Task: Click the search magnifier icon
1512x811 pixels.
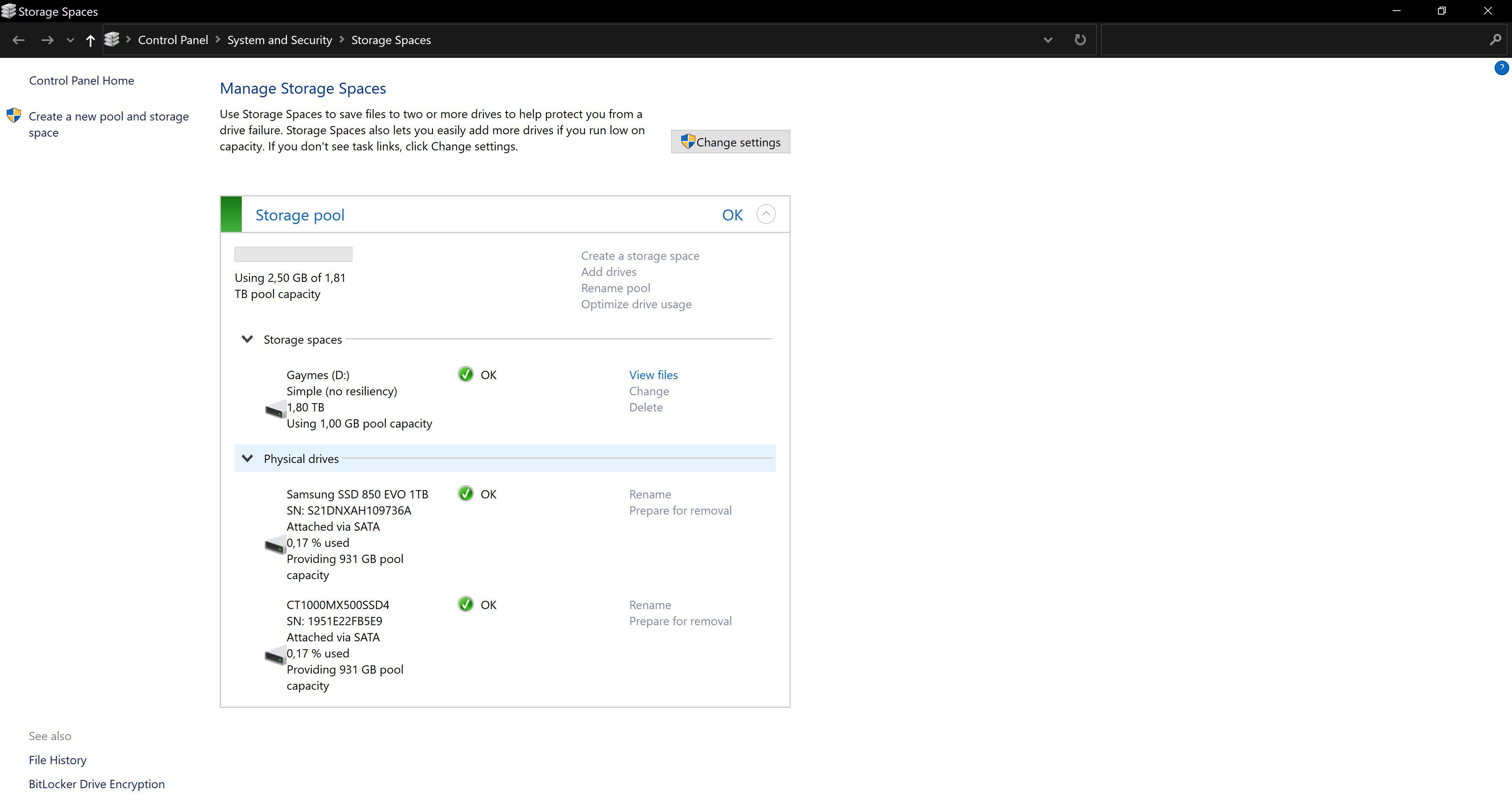Action: [x=1495, y=40]
